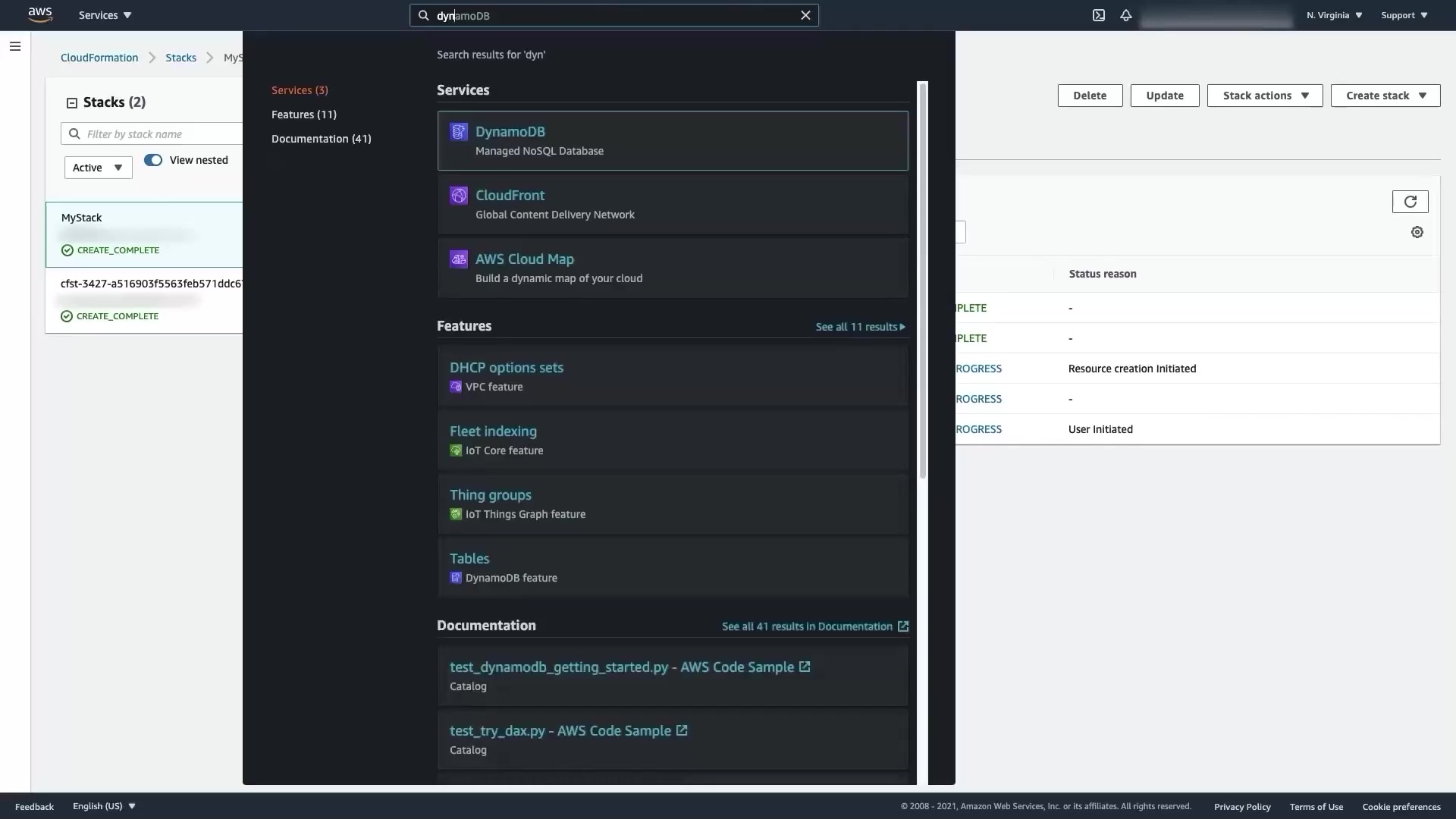Select Documentation (41) results category
This screenshot has width=1456, height=819.
[321, 139]
